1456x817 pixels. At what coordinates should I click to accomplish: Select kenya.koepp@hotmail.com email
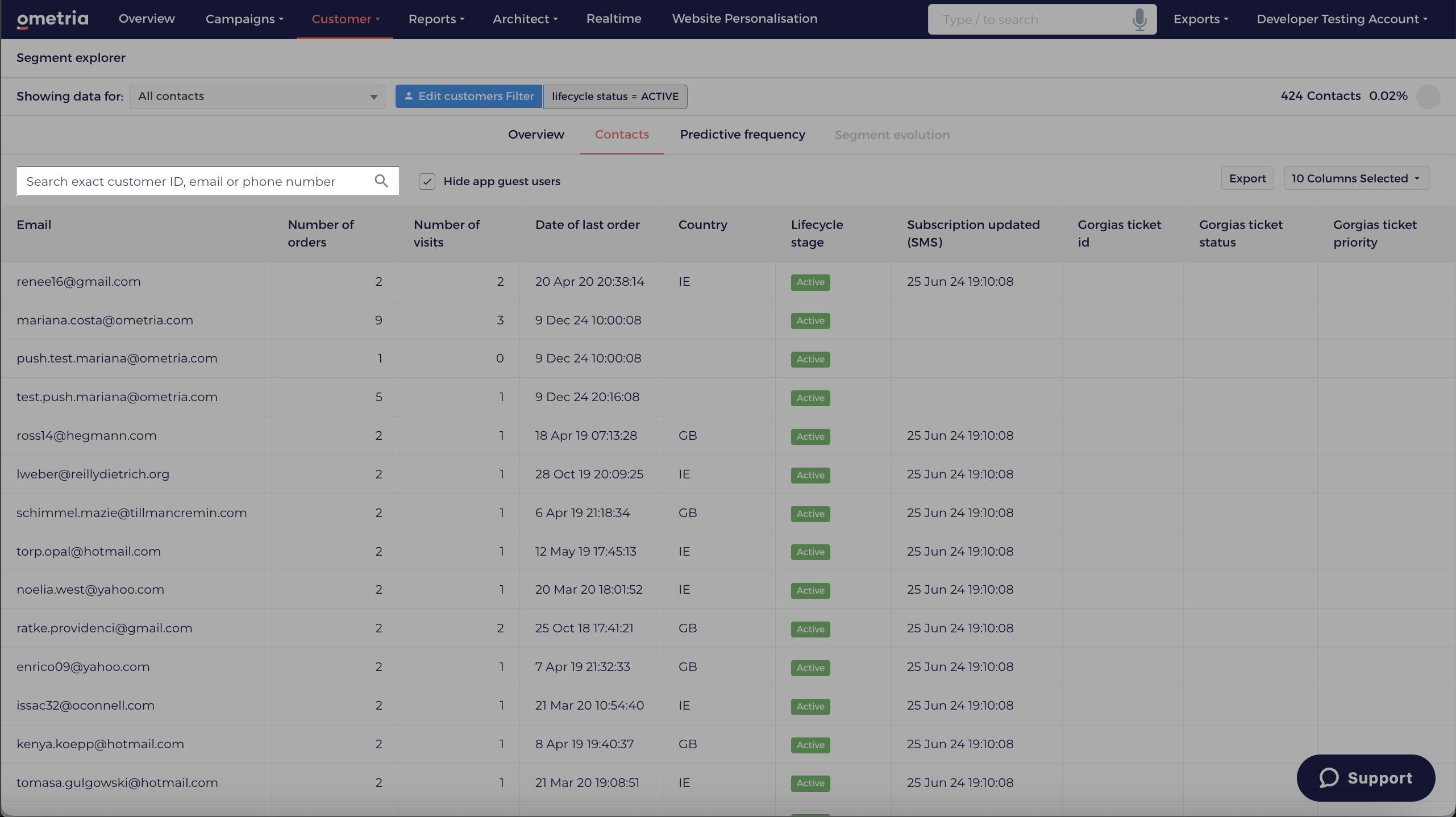(101, 744)
